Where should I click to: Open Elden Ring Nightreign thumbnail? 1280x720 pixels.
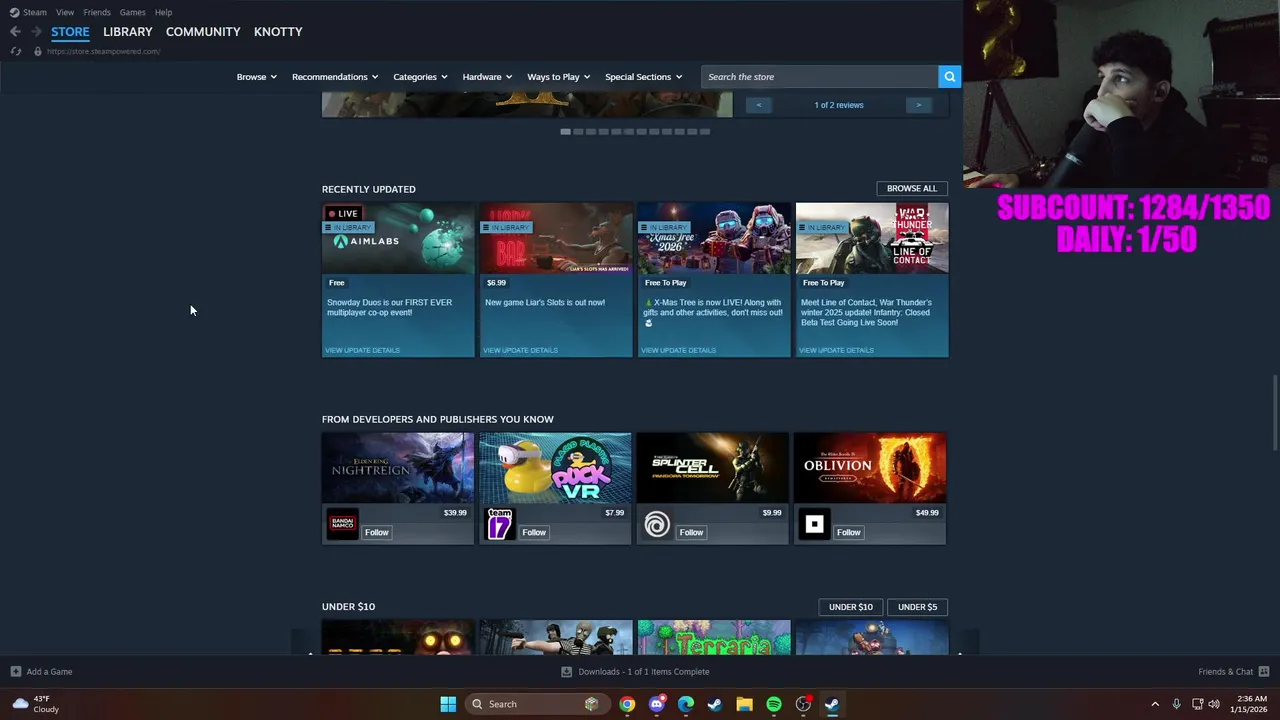point(398,467)
